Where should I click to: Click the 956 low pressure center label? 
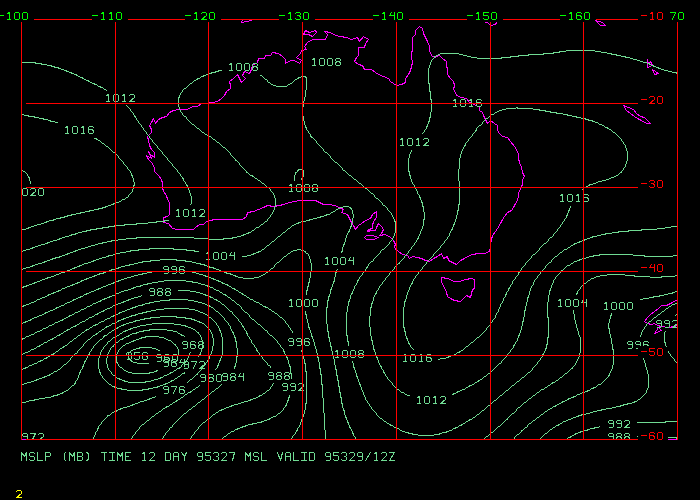coord(138,356)
